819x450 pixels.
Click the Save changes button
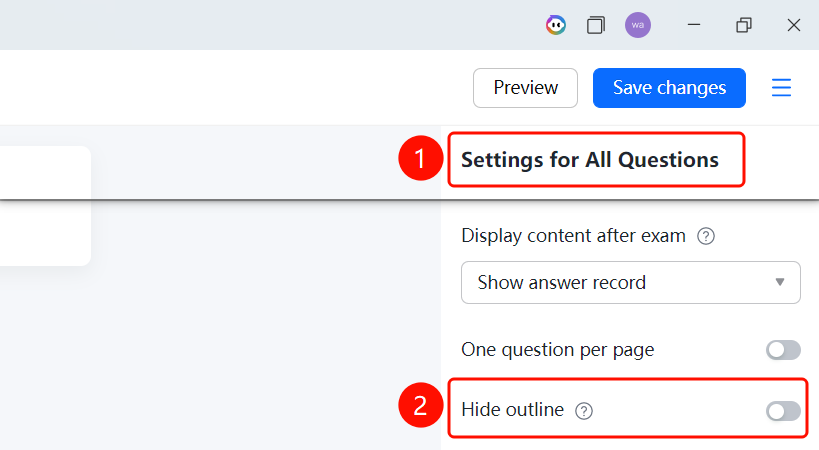coord(669,88)
